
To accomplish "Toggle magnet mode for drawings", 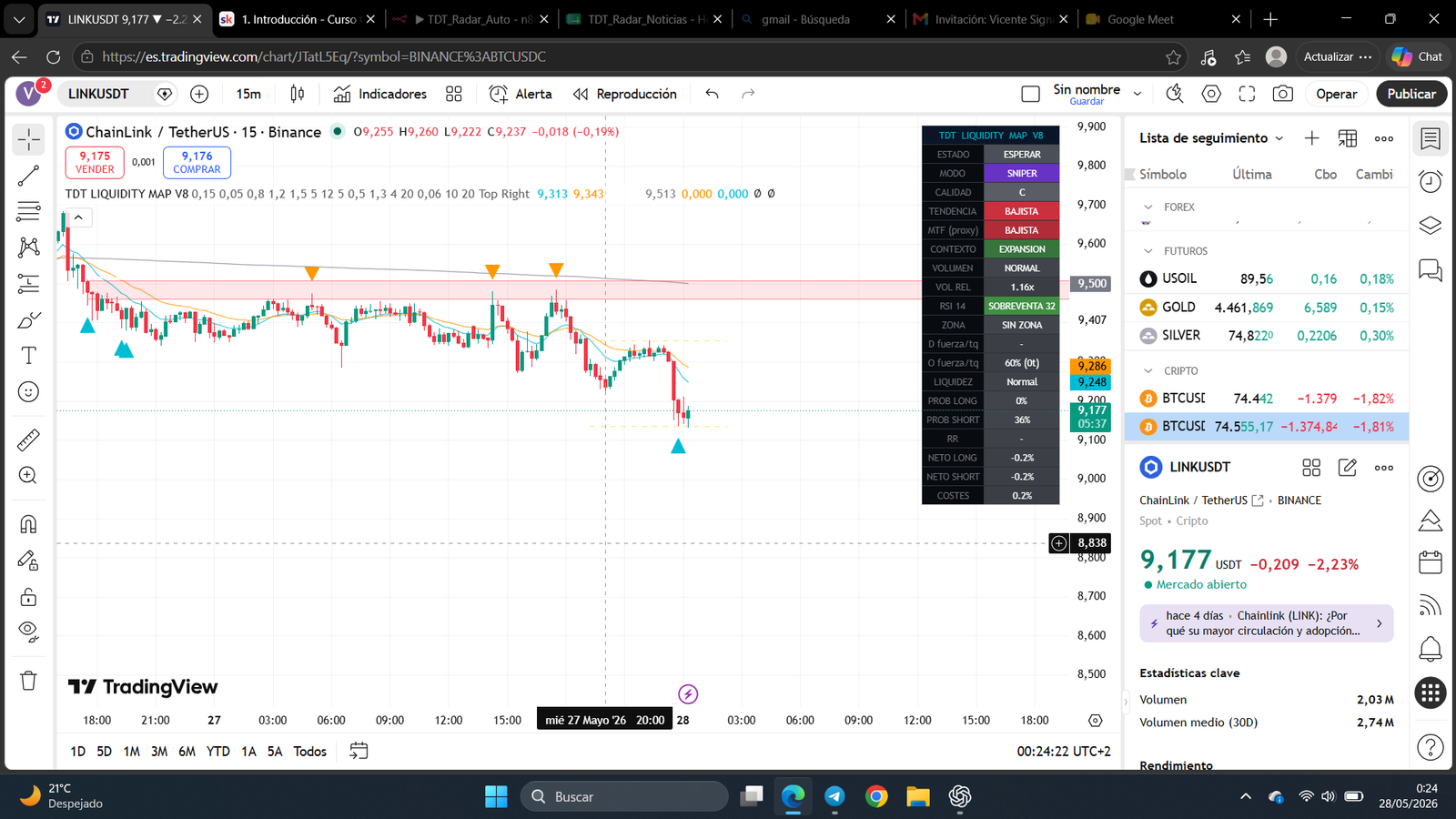I will tap(29, 524).
